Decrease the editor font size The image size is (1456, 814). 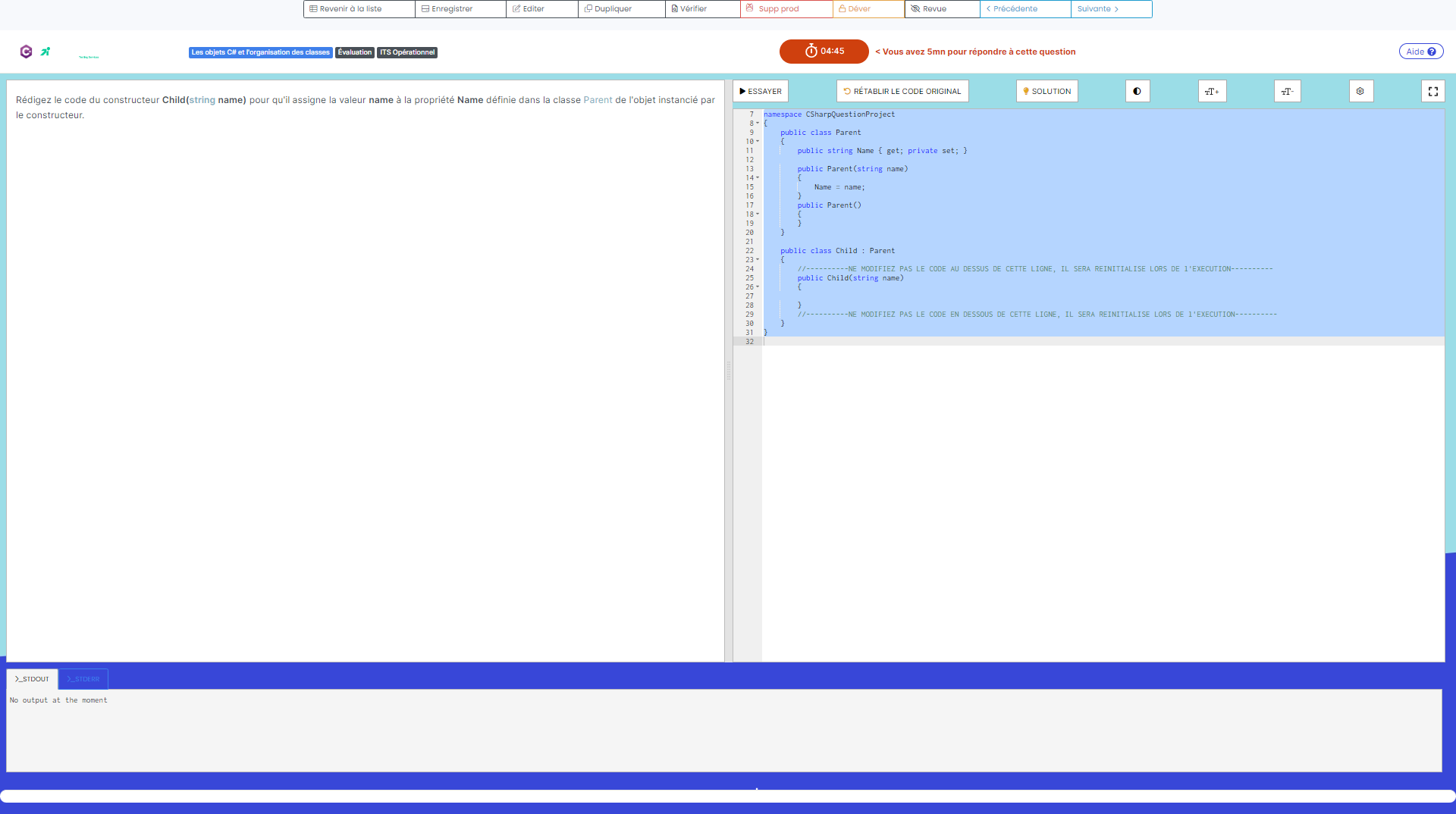point(1287,91)
